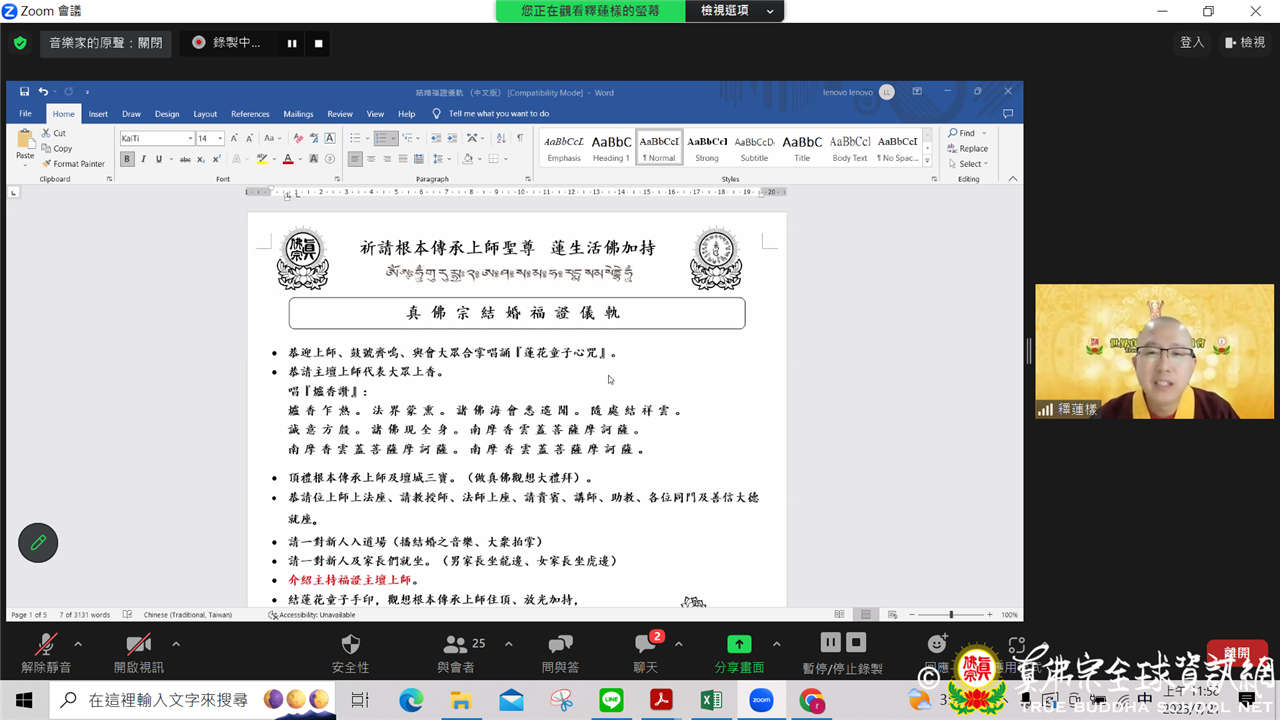Image resolution: width=1280 pixels, height=720 pixels.
Task: Unmute microphone in Zoom toolbar
Action: 46,646
